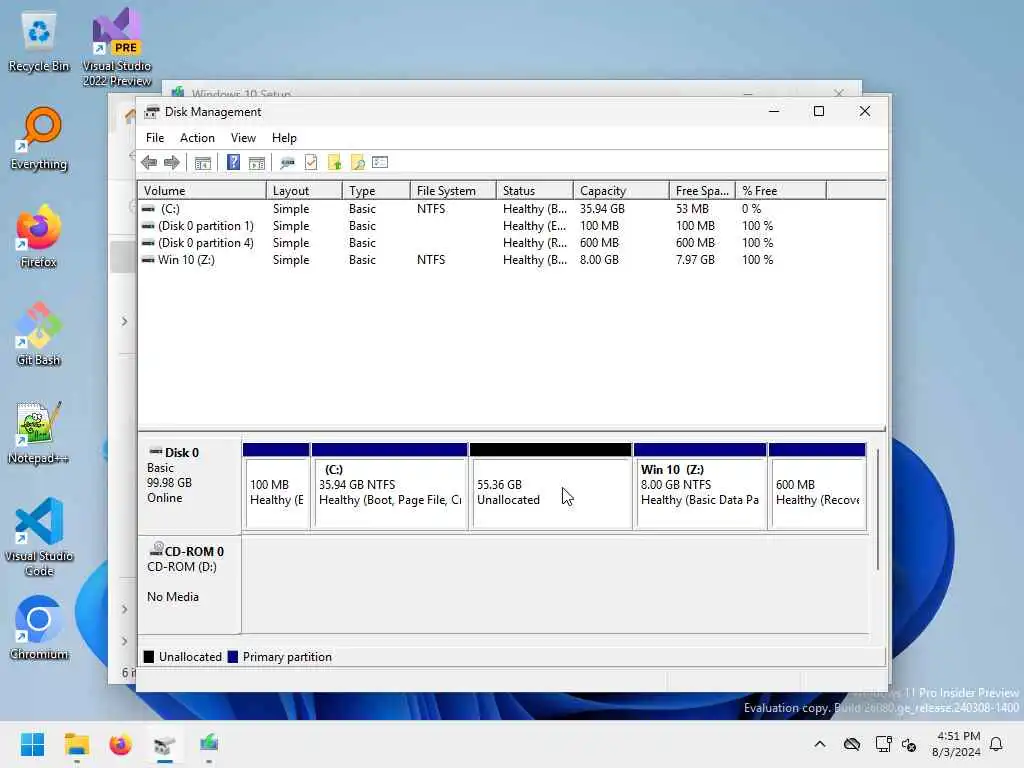Click the network display tray icon

click(883, 744)
